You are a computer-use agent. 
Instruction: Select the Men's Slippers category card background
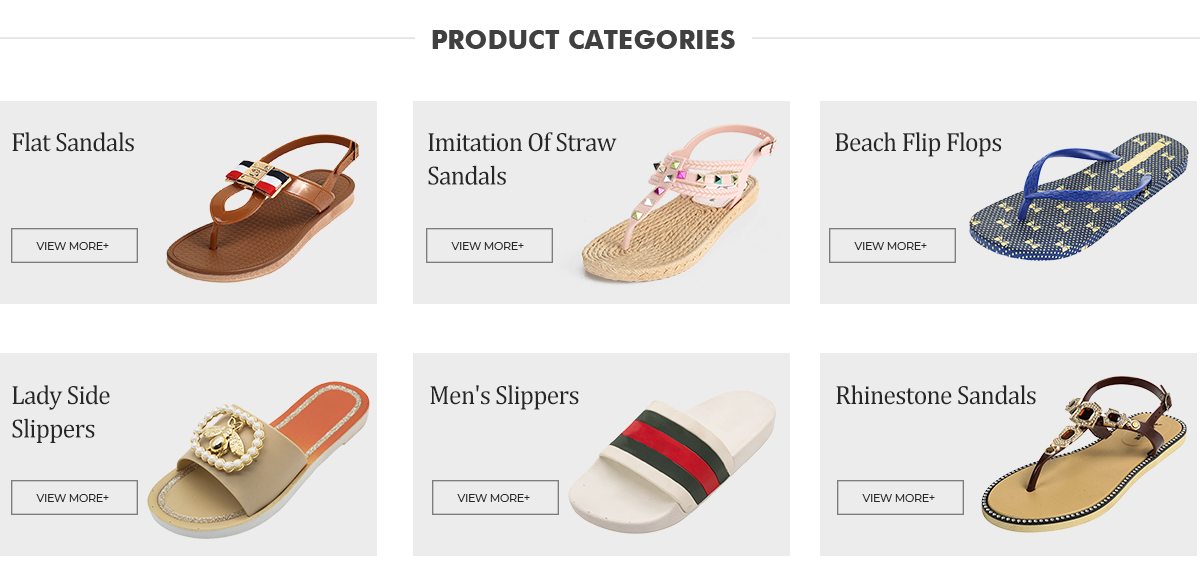601,454
